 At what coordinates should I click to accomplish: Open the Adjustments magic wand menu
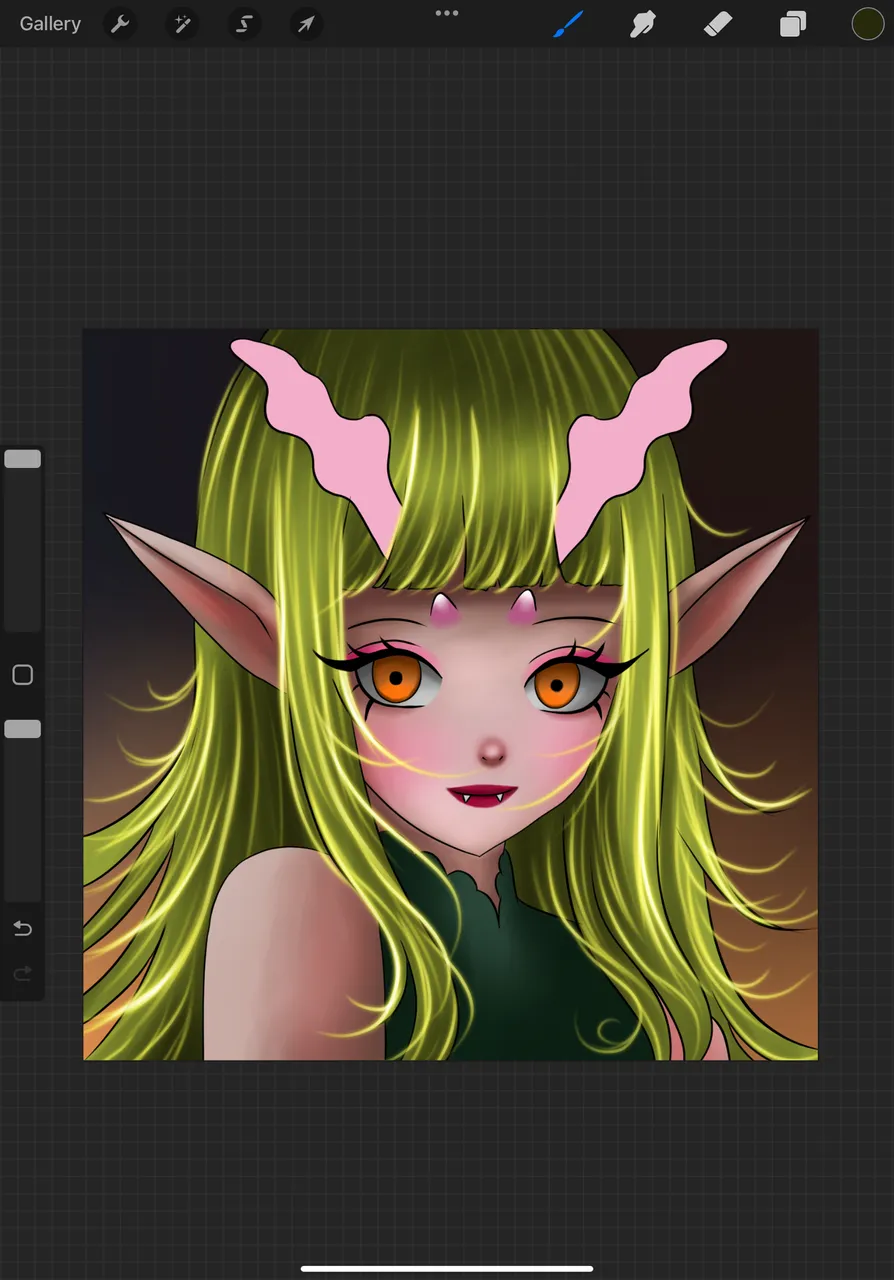pos(182,24)
